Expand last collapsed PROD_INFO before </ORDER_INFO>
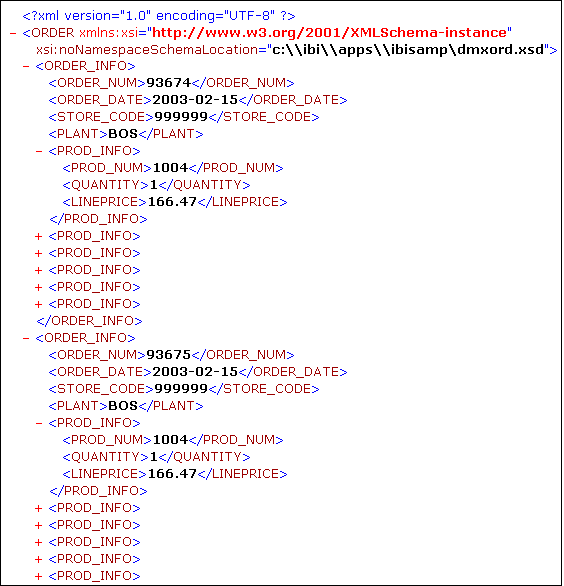 [x=38, y=305]
